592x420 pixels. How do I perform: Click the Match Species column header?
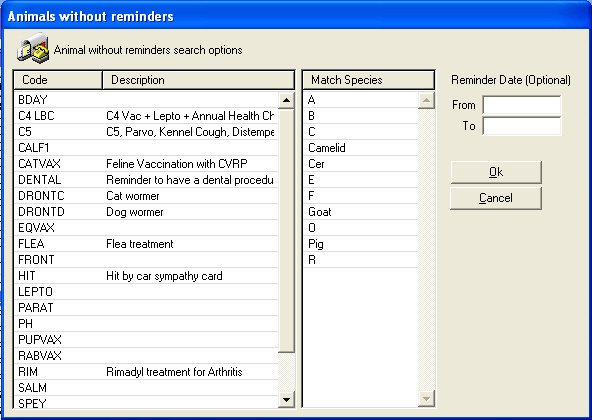(368, 80)
